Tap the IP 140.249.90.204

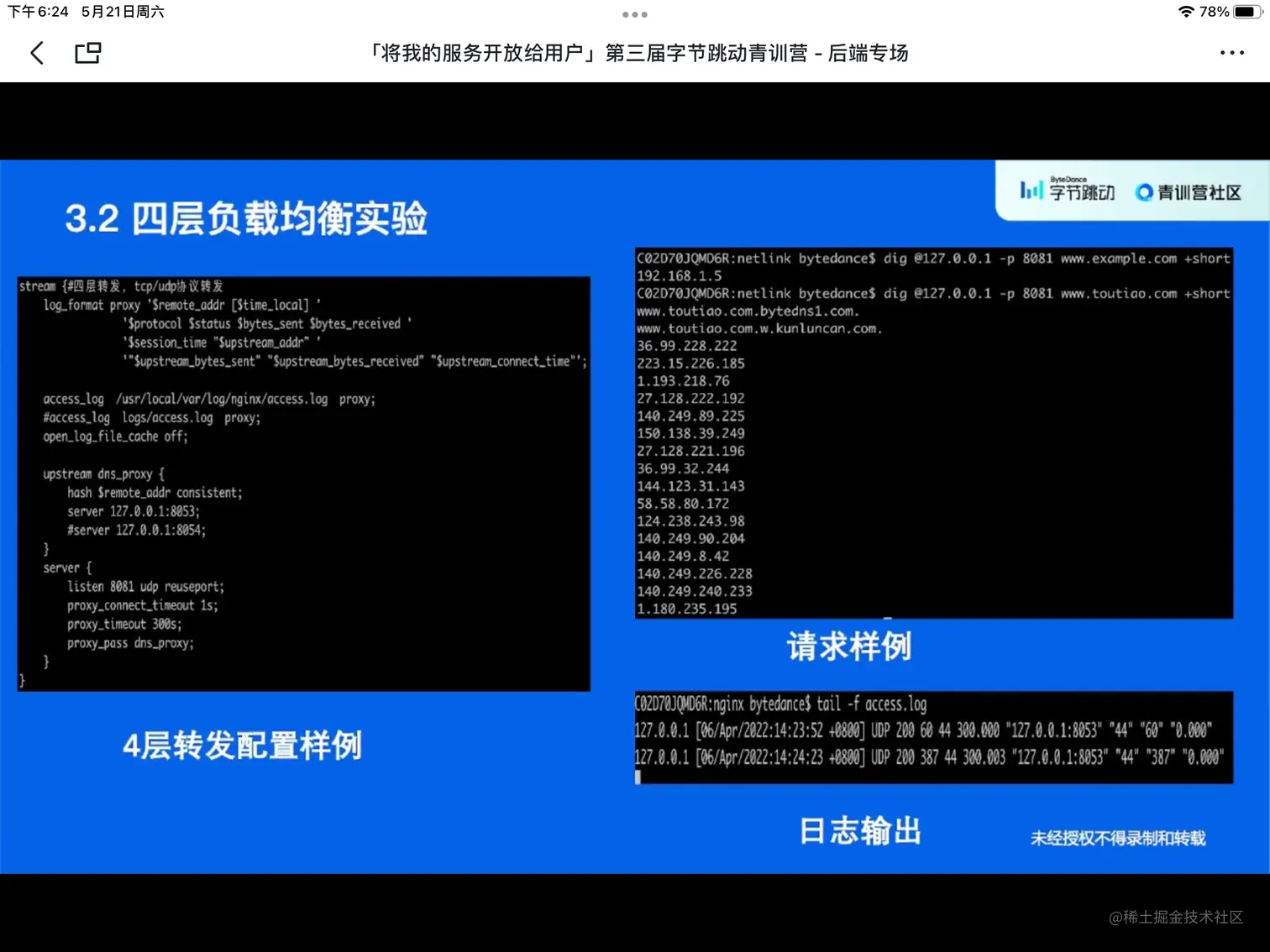690,539
